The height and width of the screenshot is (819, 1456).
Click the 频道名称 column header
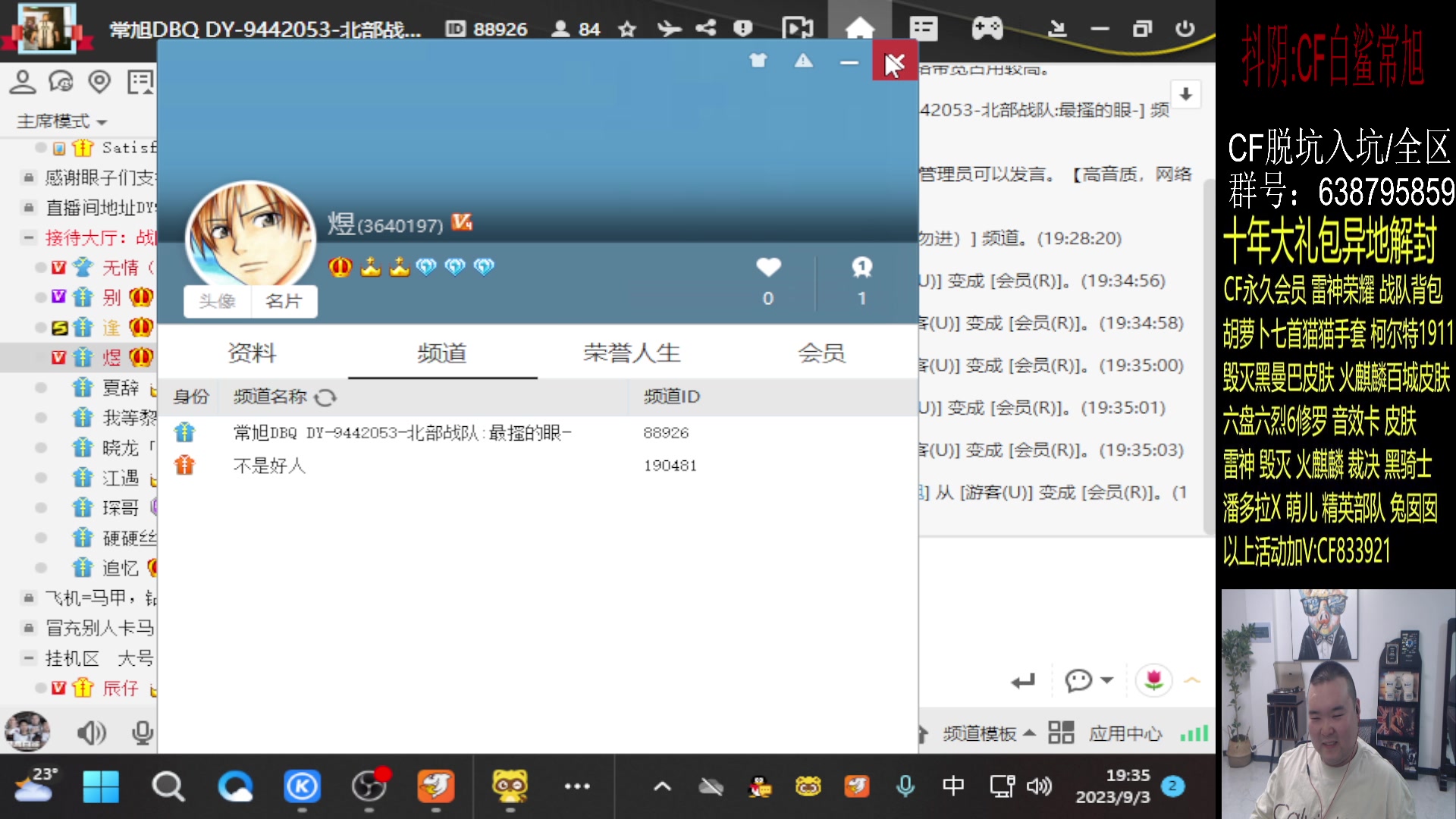(270, 397)
